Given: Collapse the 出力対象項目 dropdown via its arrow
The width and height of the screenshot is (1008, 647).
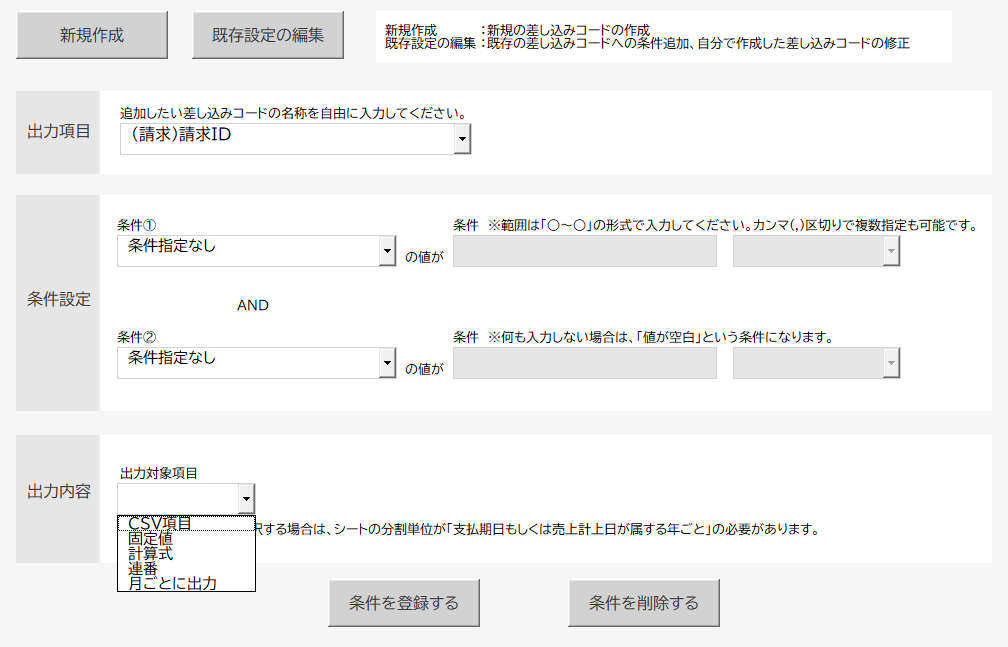Looking at the screenshot, I should point(246,498).
